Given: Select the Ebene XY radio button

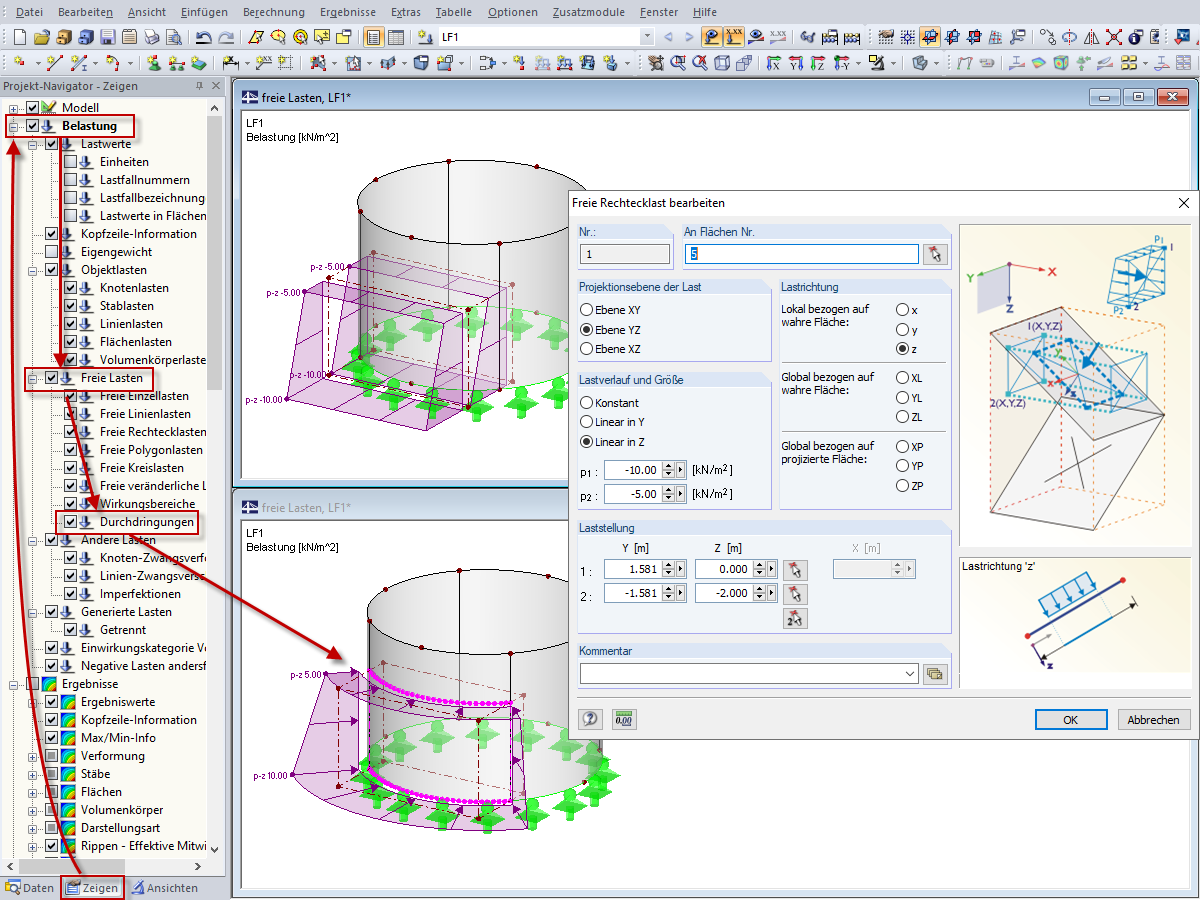Looking at the screenshot, I should 587,310.
